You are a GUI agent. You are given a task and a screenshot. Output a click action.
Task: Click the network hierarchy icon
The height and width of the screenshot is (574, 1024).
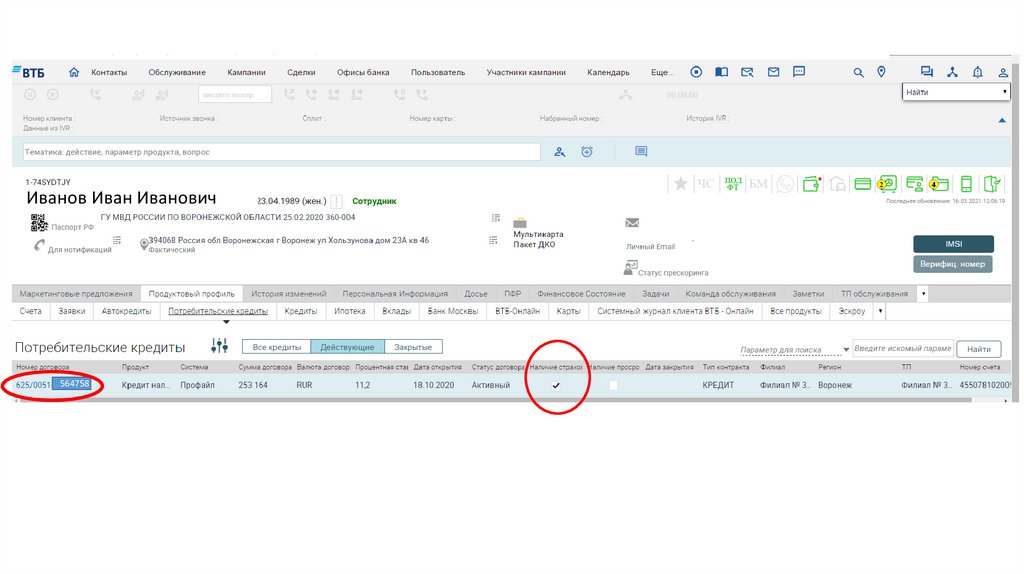(952, 72)
